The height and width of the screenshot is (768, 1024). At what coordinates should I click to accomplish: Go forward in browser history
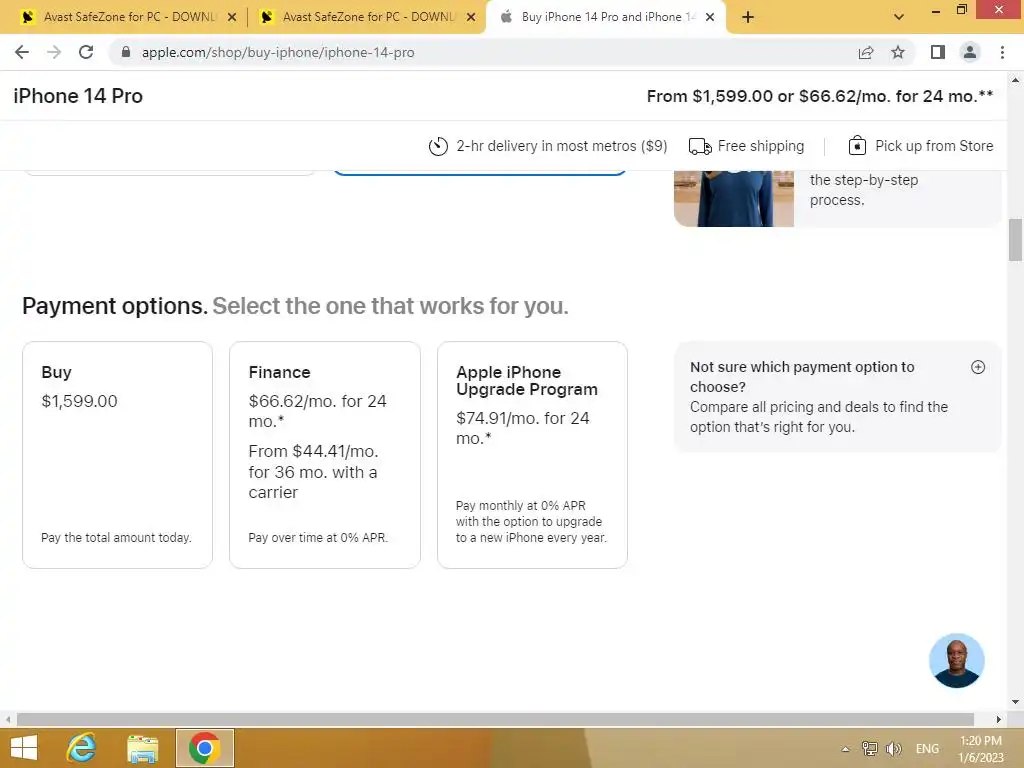pyautogui.click(x=54, y=52)
